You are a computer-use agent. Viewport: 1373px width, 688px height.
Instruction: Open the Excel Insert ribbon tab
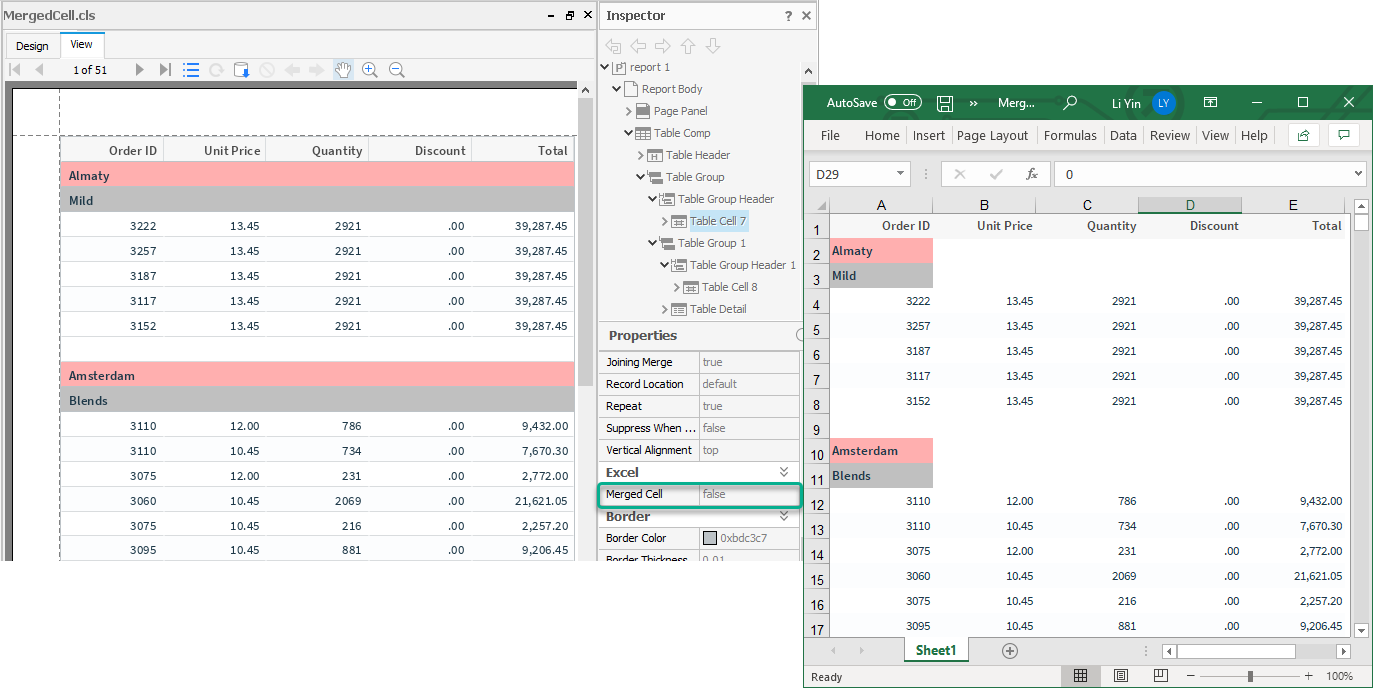(929, 135)
